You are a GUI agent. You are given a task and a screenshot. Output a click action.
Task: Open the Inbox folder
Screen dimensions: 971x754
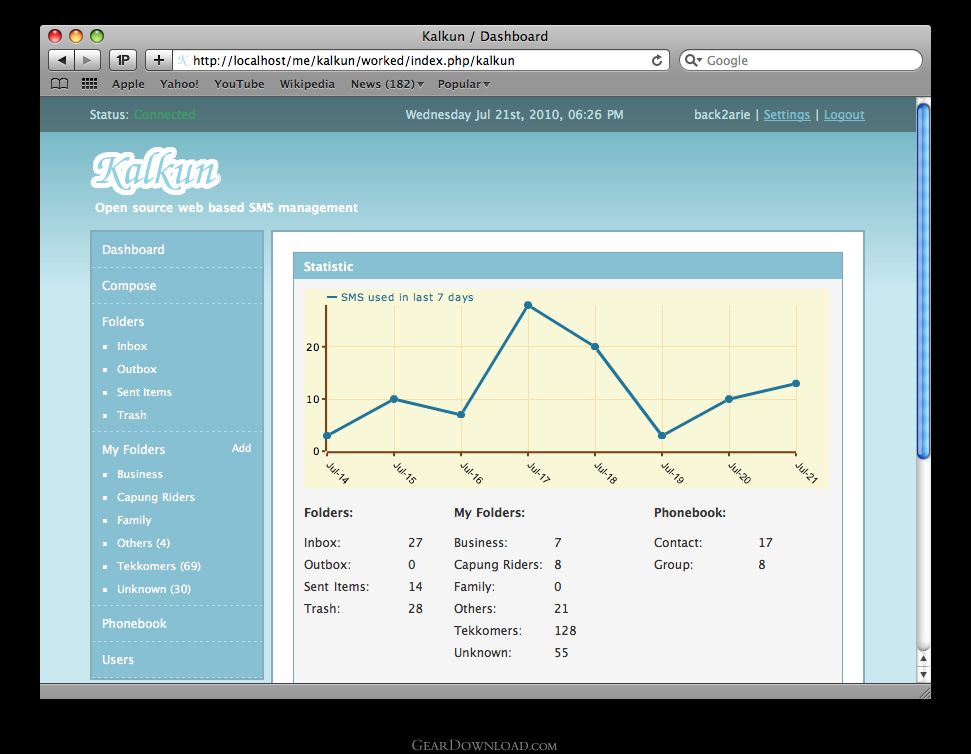pos(132,346)
